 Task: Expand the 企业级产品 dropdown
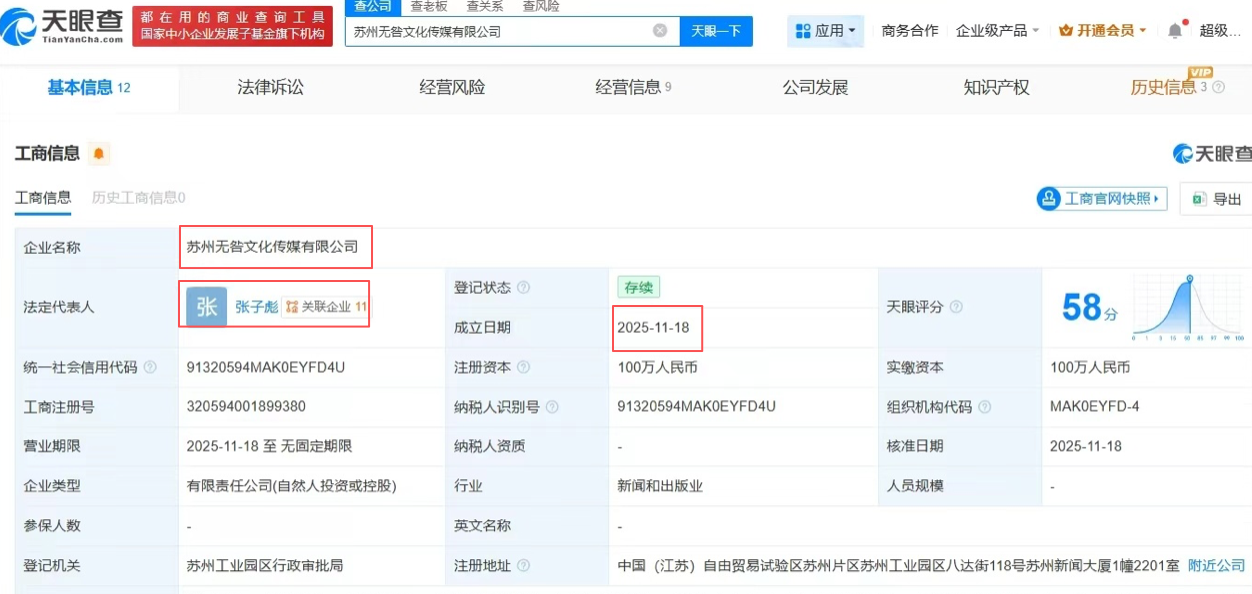pos(997,31)
